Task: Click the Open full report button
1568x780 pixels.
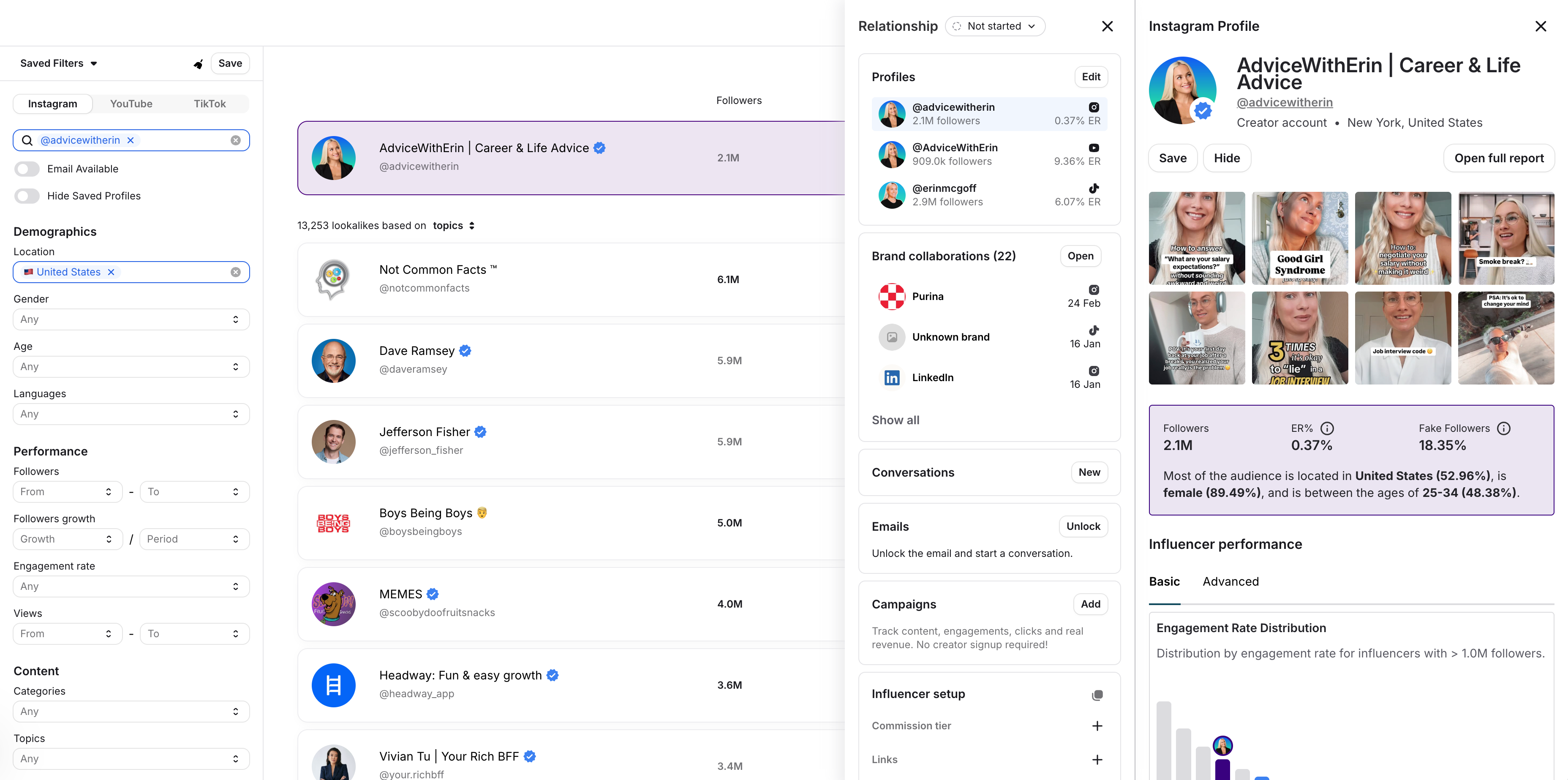Action: pyautogui.click(x=1499, y=158)
